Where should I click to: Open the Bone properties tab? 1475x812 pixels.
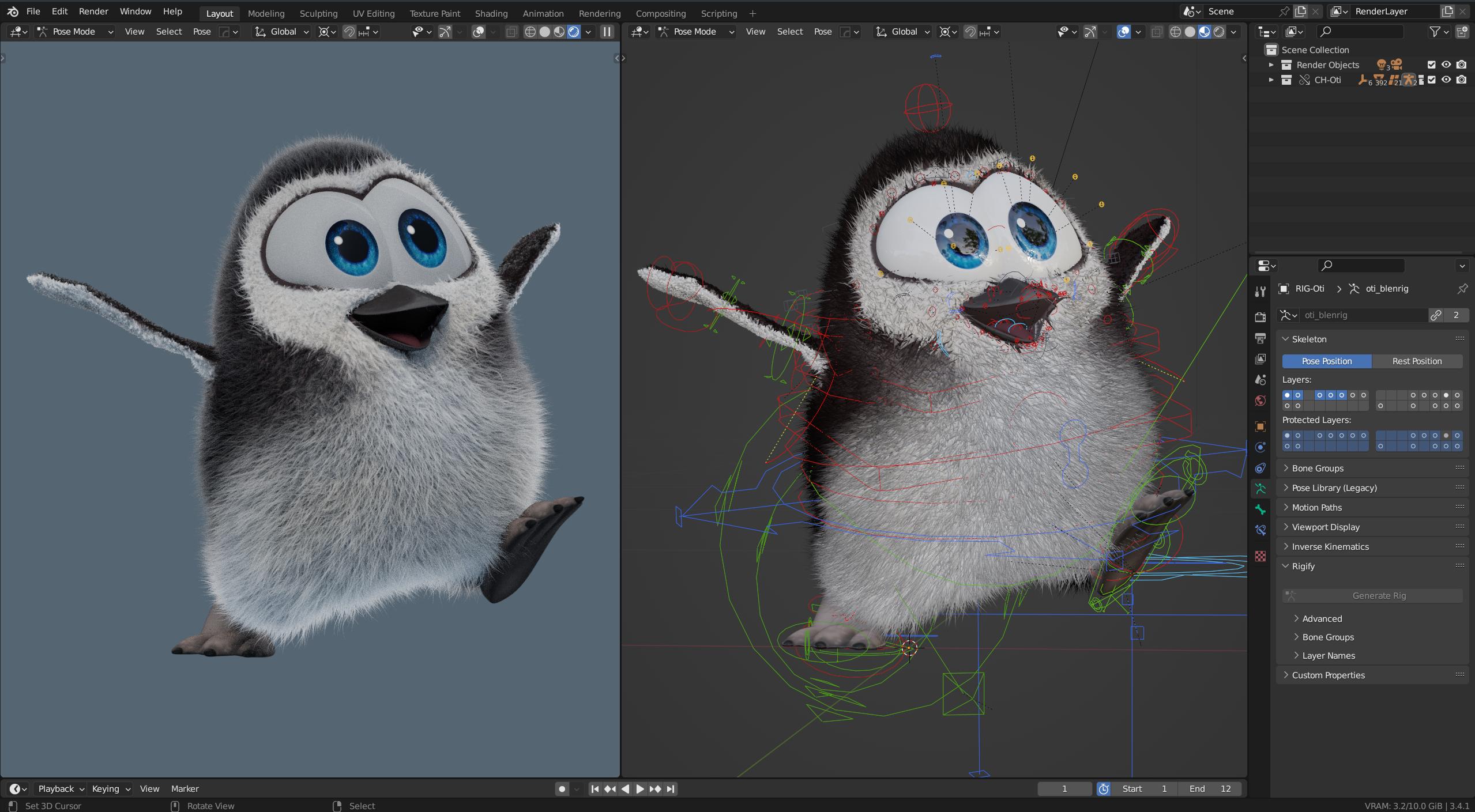point(1260,509)
